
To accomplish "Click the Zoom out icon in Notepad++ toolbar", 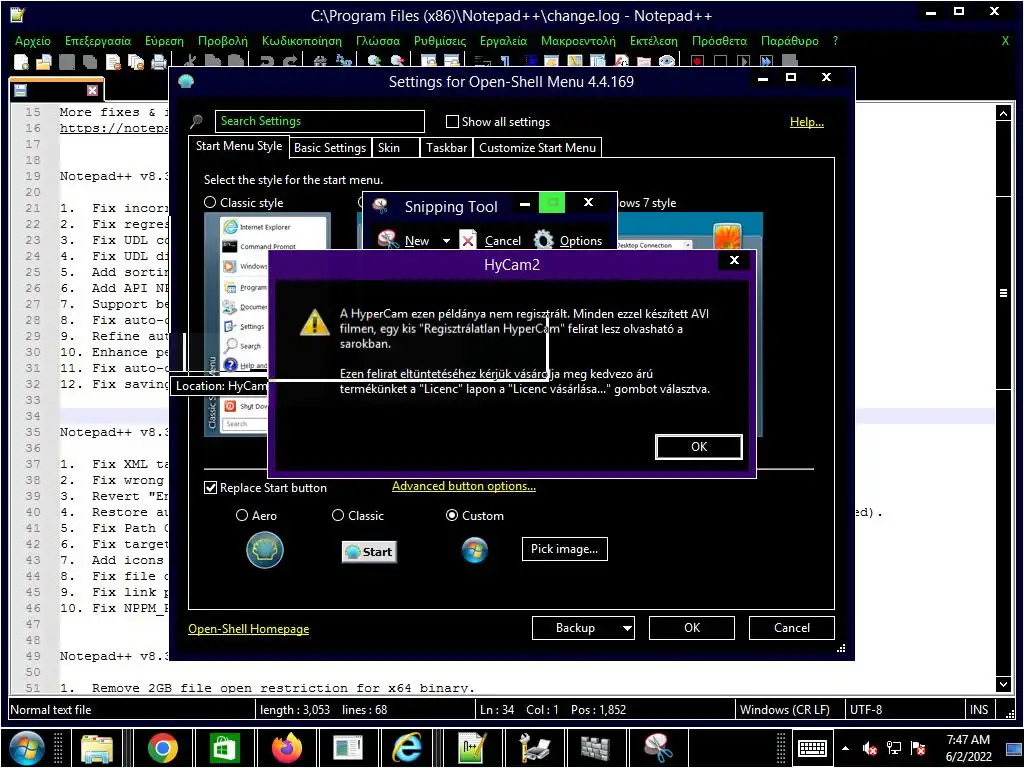I will tap(398, 62).
